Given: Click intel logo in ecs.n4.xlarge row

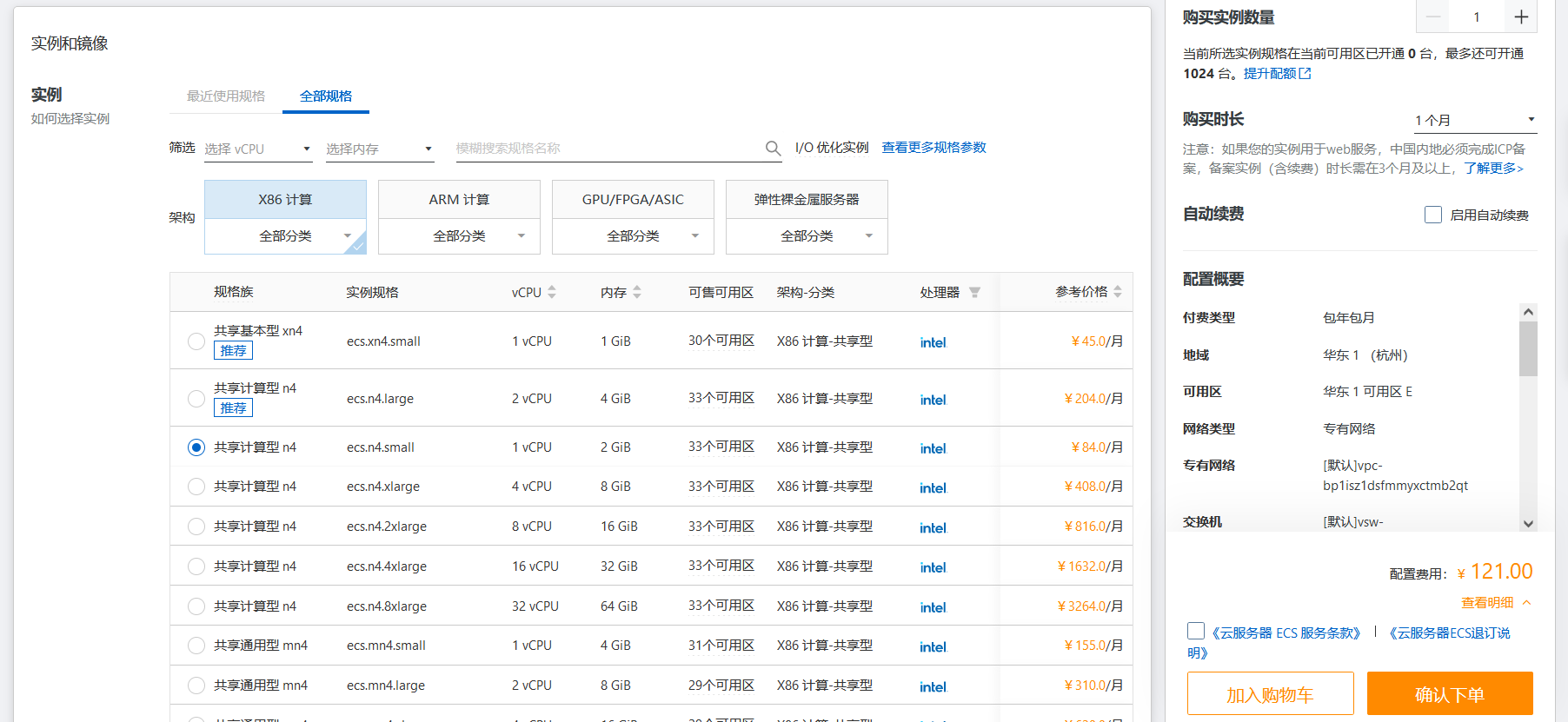Looking at the screenshot, I should (933, 488).
